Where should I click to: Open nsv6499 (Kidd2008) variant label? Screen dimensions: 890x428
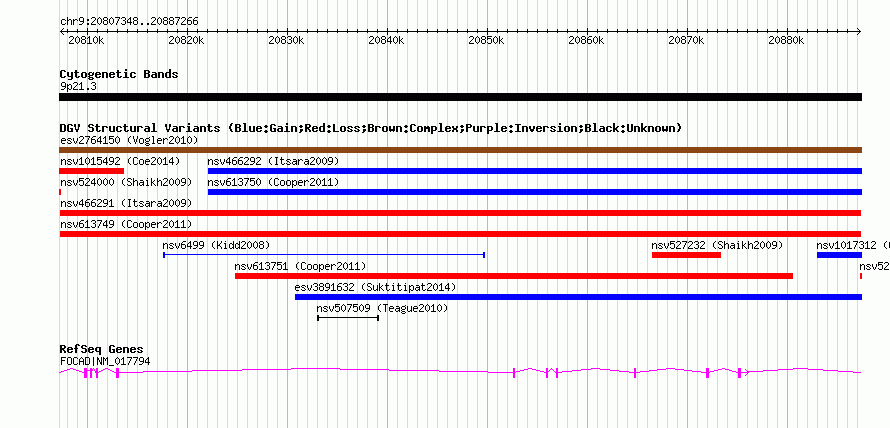tap(216, 245)
